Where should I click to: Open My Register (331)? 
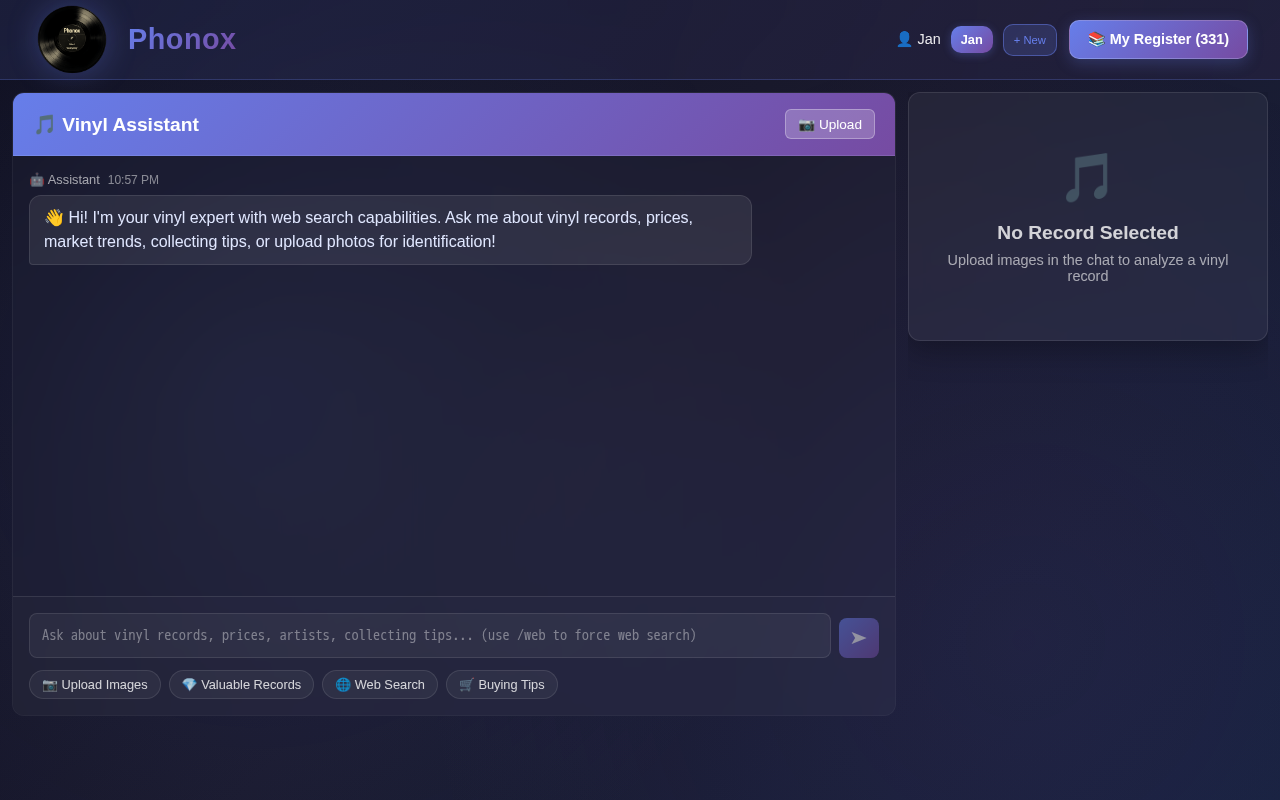1158,39
